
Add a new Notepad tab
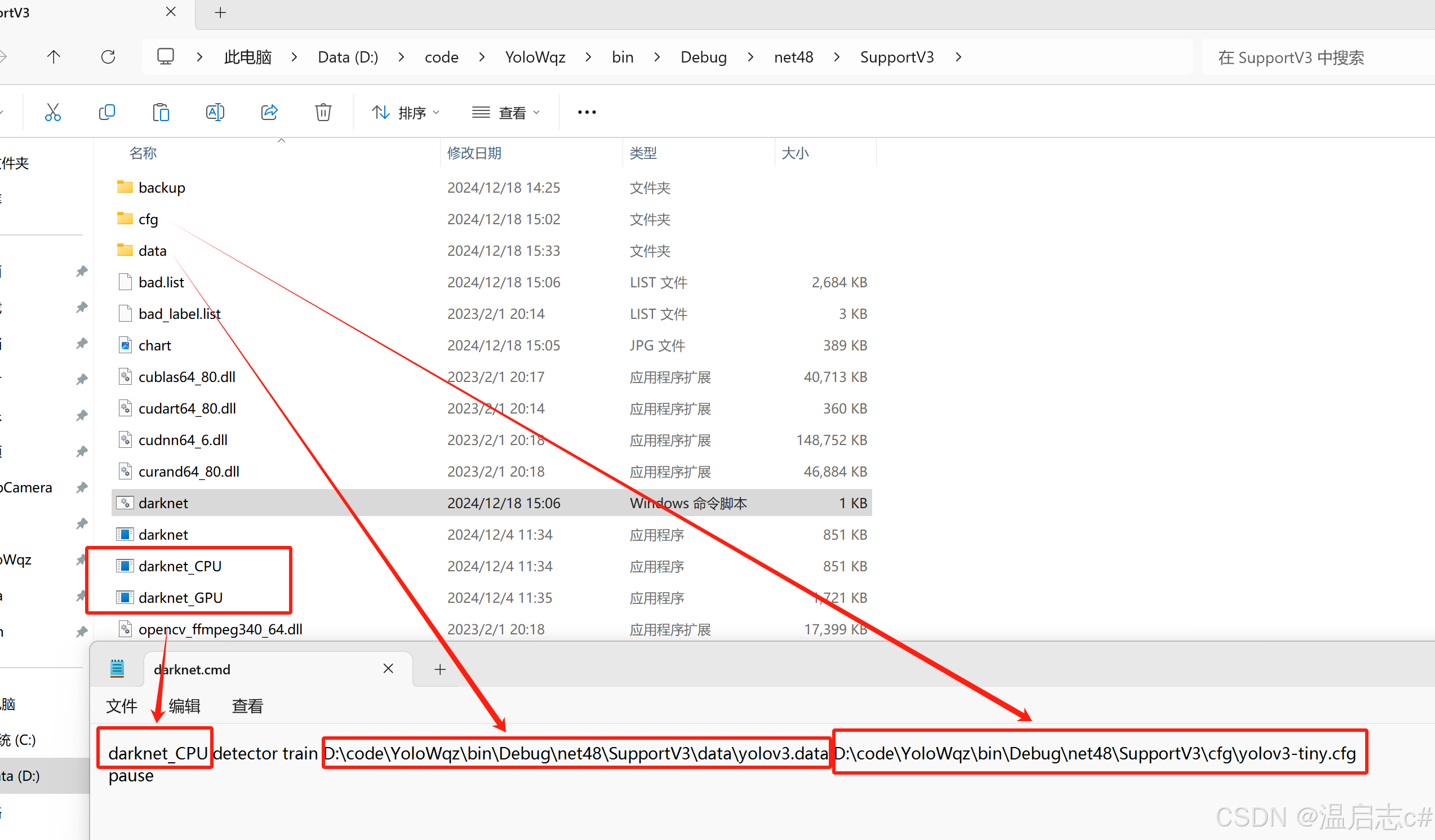coord(439,669)
